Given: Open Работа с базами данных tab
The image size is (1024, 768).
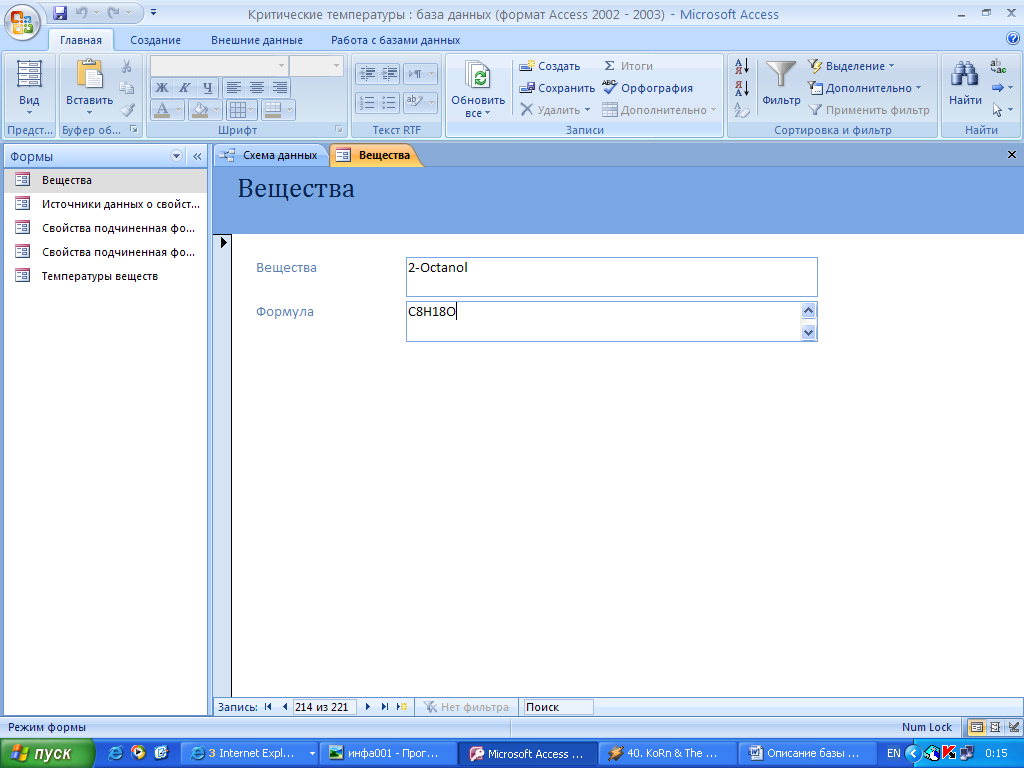Looking at the screenshot, I should pyautogui.click(x=395, y=40).
